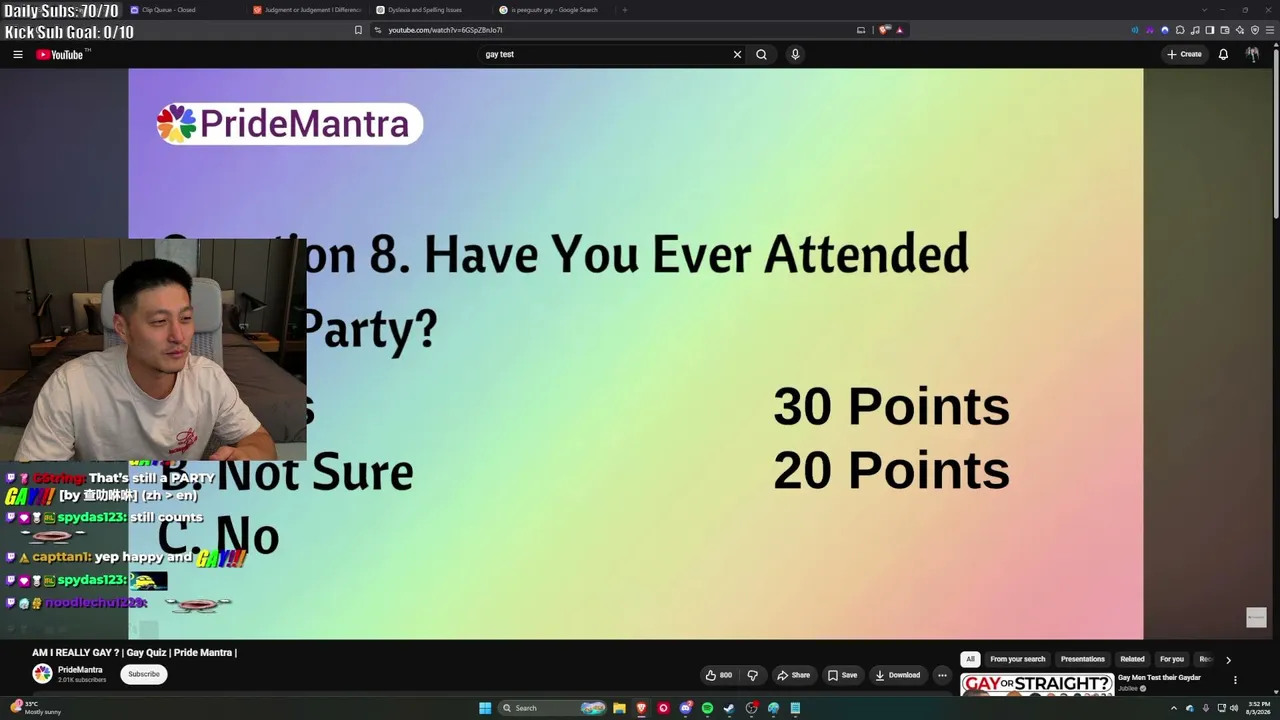Subscribe to the PrideMantra channel
Screen dimensions: 1280x720
pyautogui.click(x=144, y=674)
